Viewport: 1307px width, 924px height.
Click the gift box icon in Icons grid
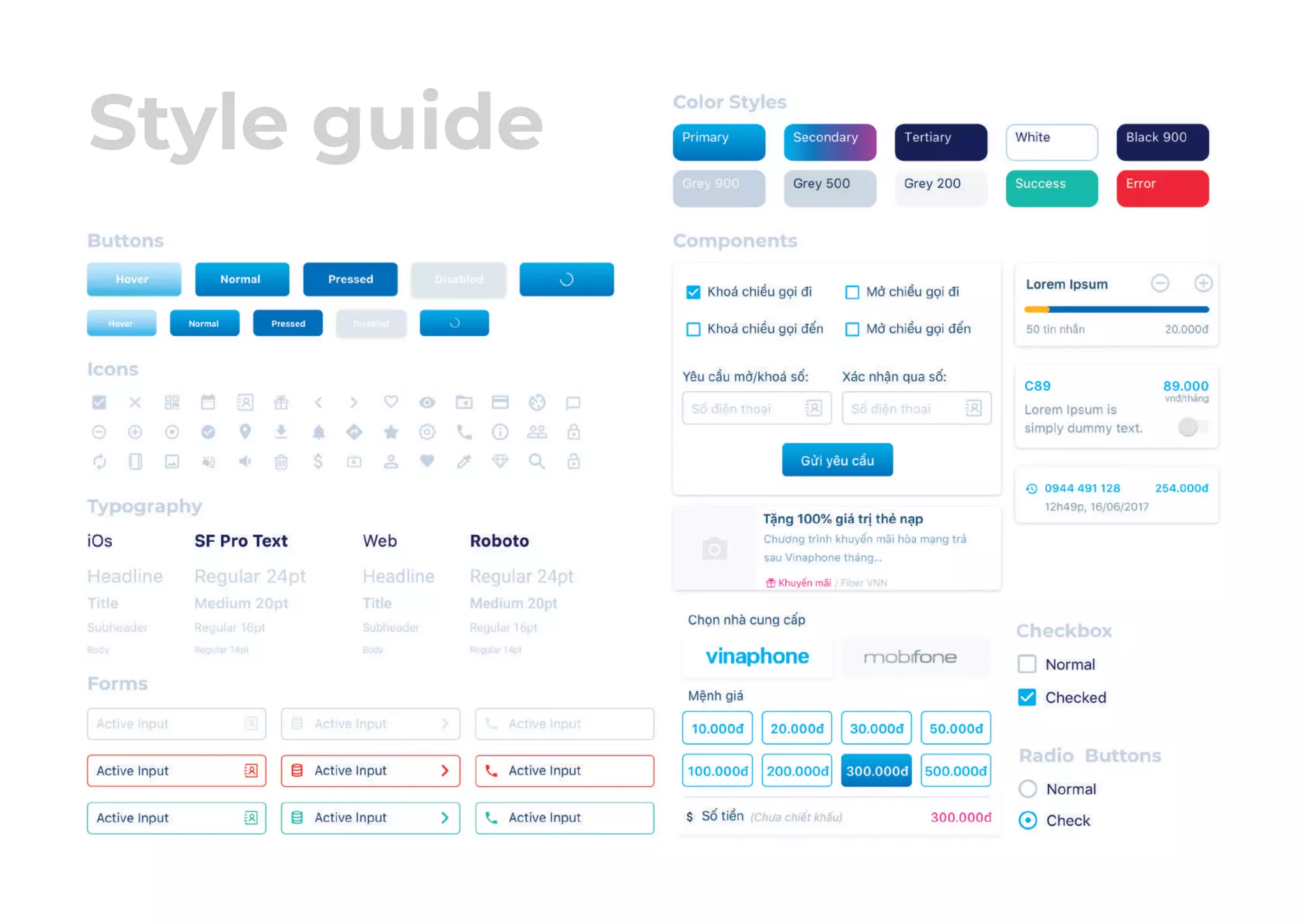(x=281, y=402)
